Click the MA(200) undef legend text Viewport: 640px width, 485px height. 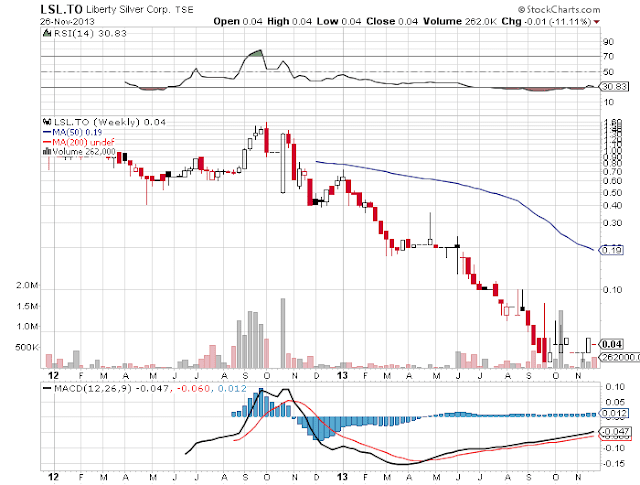click(x=83, y=142)
